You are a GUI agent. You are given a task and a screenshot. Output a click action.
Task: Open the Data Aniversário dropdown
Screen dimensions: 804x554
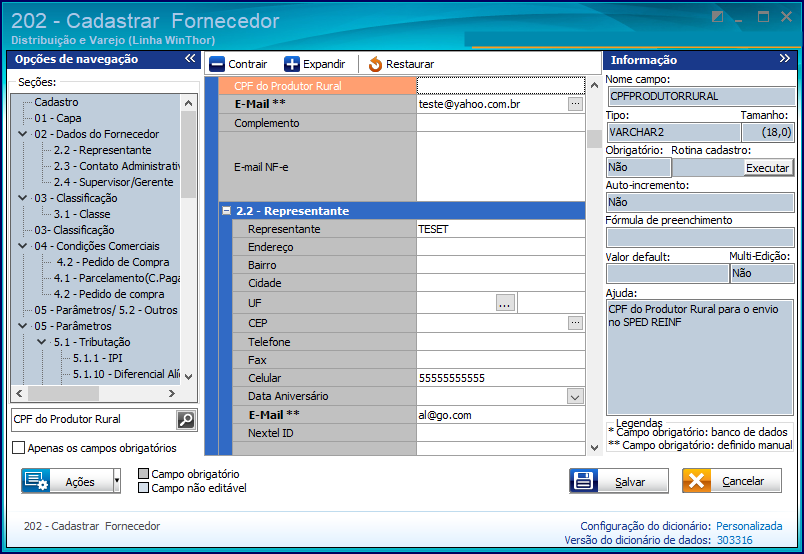(575, 397)
